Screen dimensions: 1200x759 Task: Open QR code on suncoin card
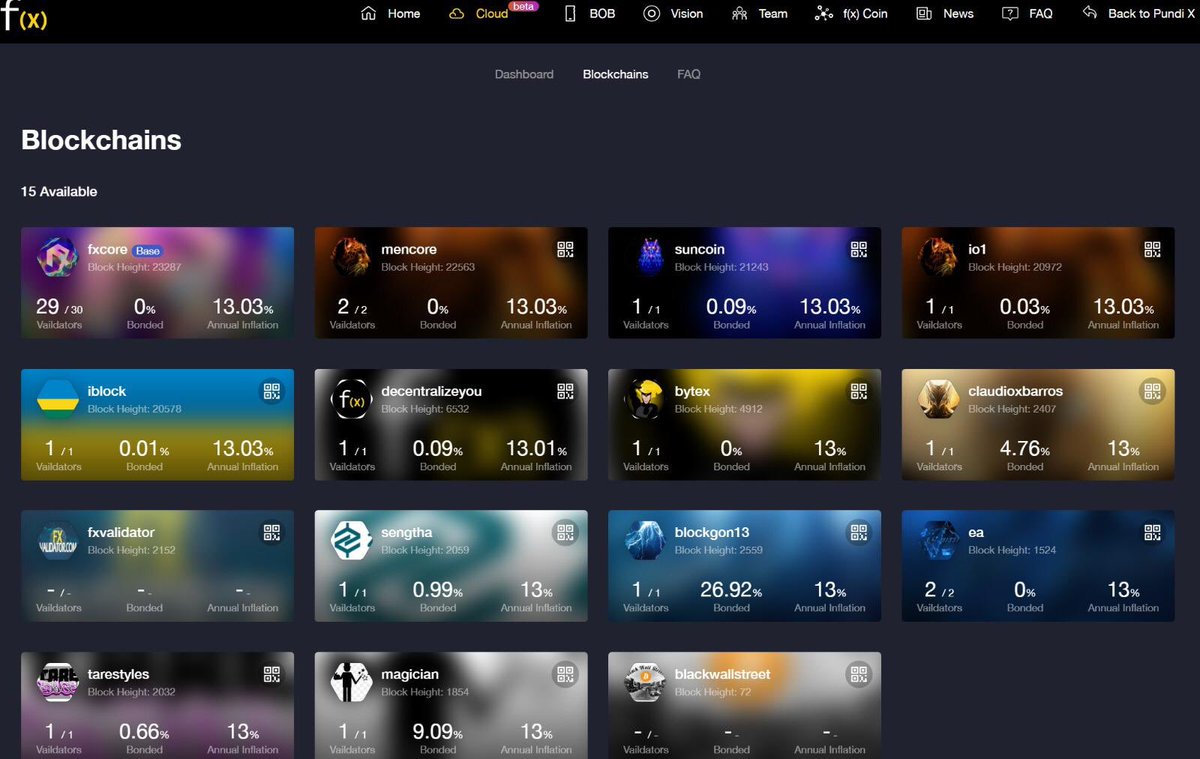click(x=859, y=250)
